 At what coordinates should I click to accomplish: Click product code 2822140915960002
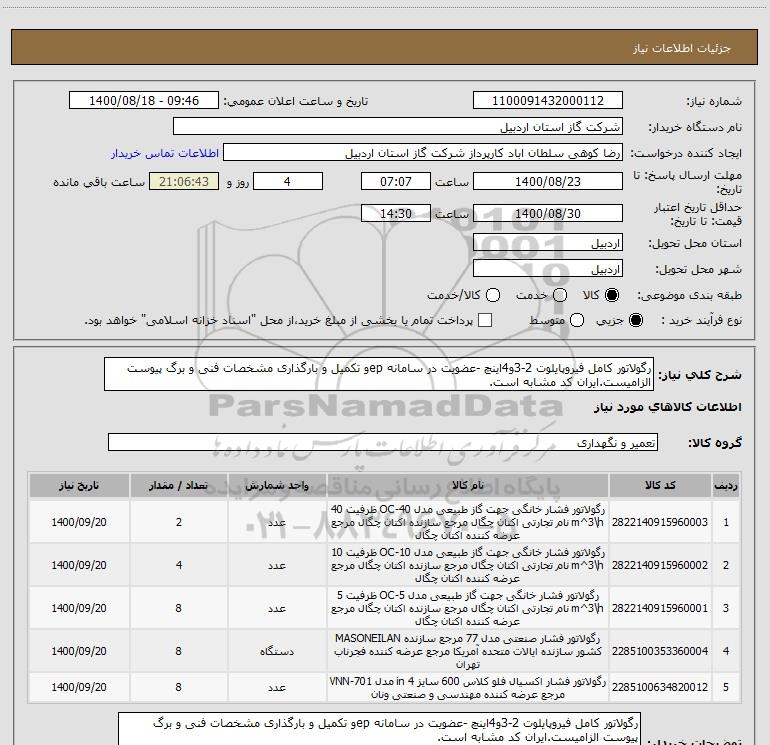pyautogui.click(x=660, y=565)
